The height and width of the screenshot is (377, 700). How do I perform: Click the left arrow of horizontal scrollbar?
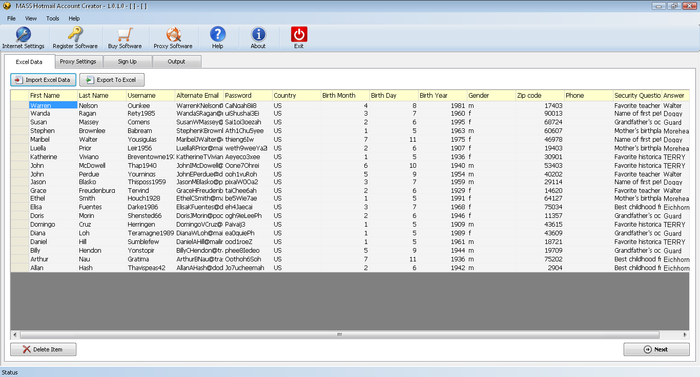tap(15, 335)
